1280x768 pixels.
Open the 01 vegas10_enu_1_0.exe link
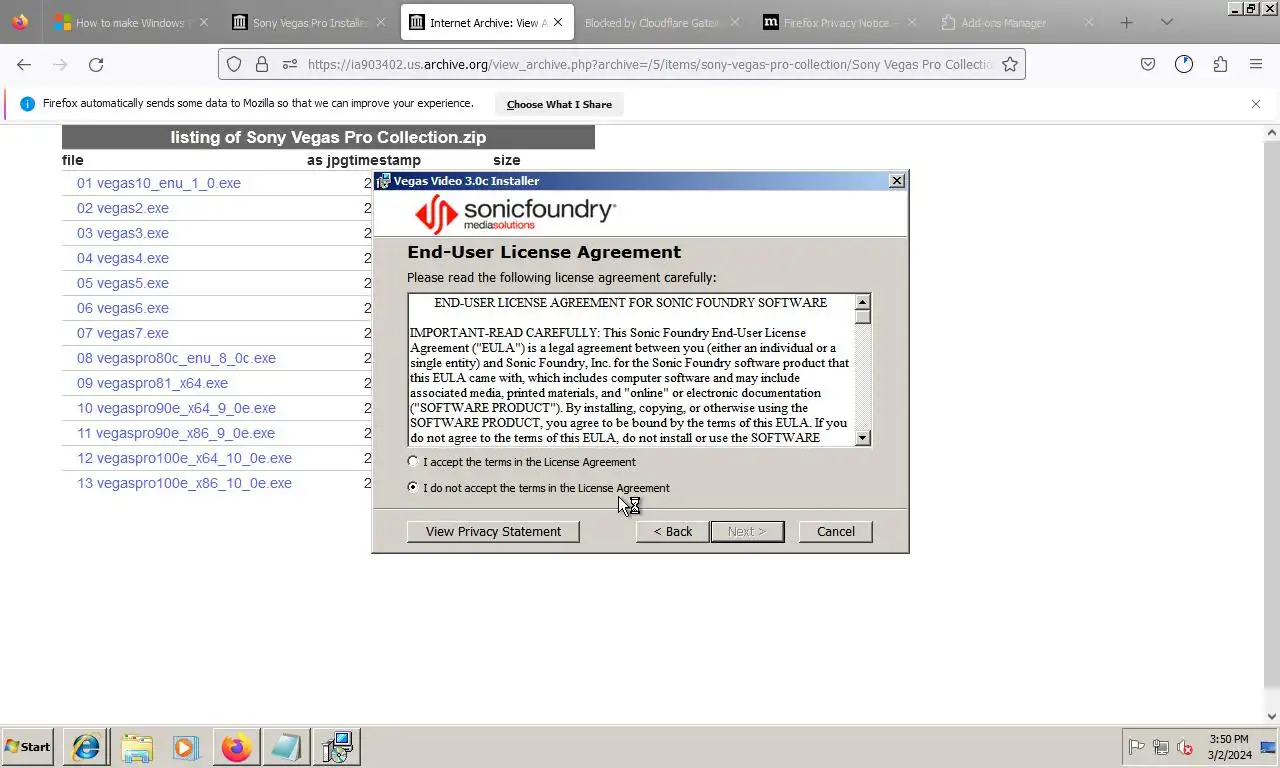[159, 183]
